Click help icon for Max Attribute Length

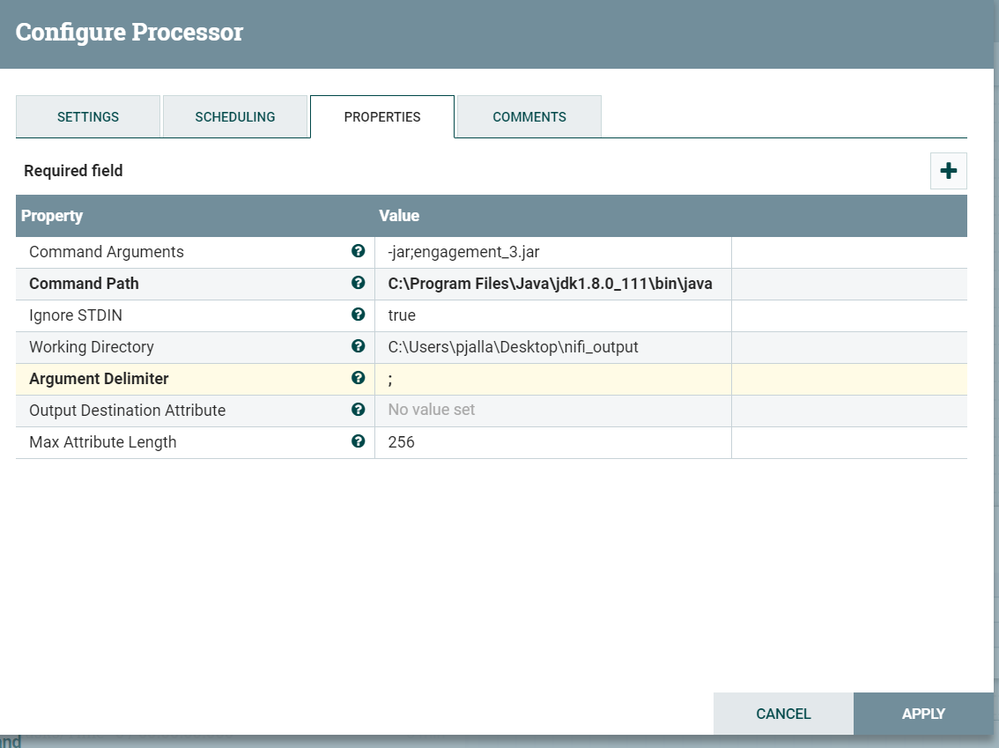click(x=358, y=441)
